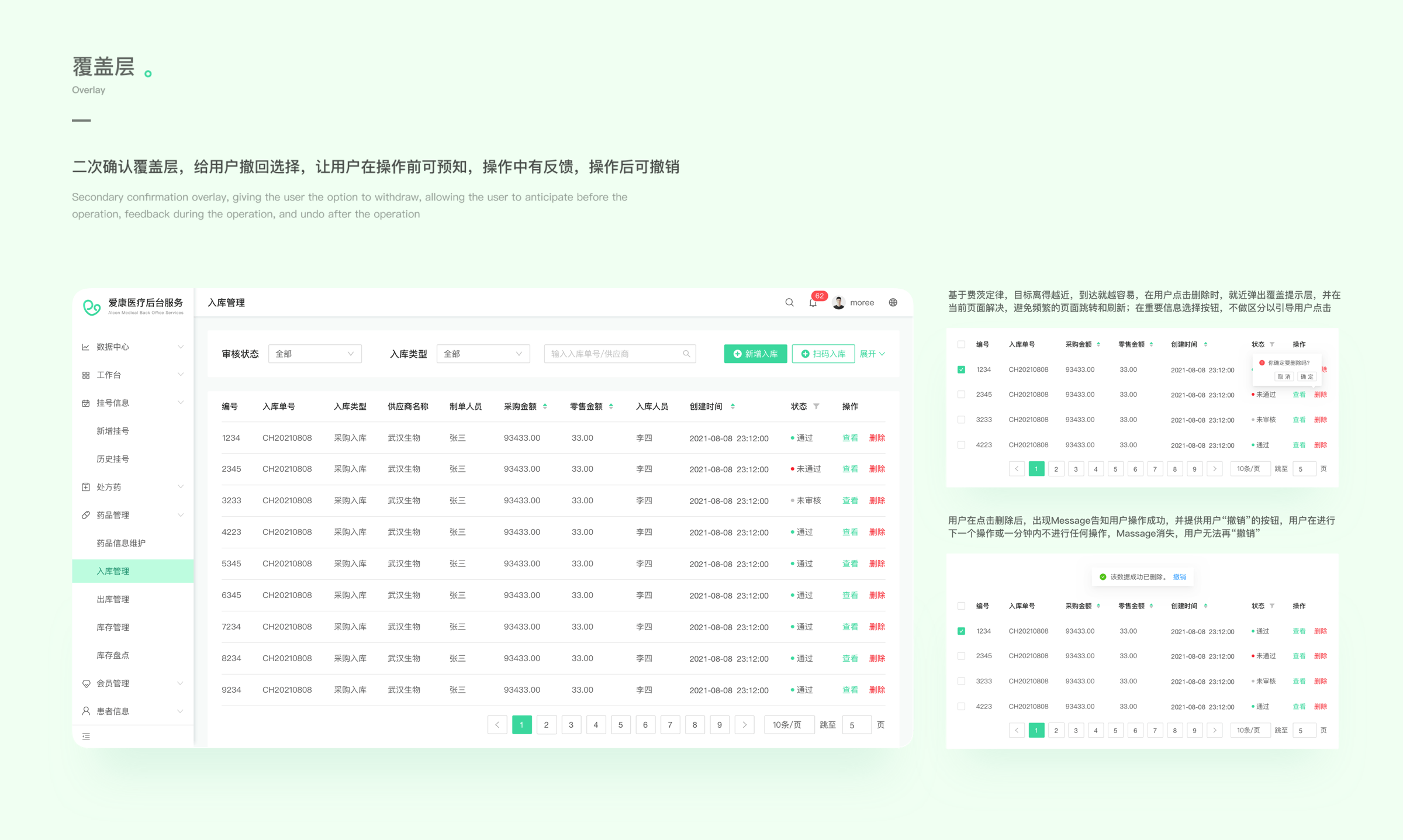Uncheck row 1234 in undo-message example table
1403x840 pixels.
(961, 631)
